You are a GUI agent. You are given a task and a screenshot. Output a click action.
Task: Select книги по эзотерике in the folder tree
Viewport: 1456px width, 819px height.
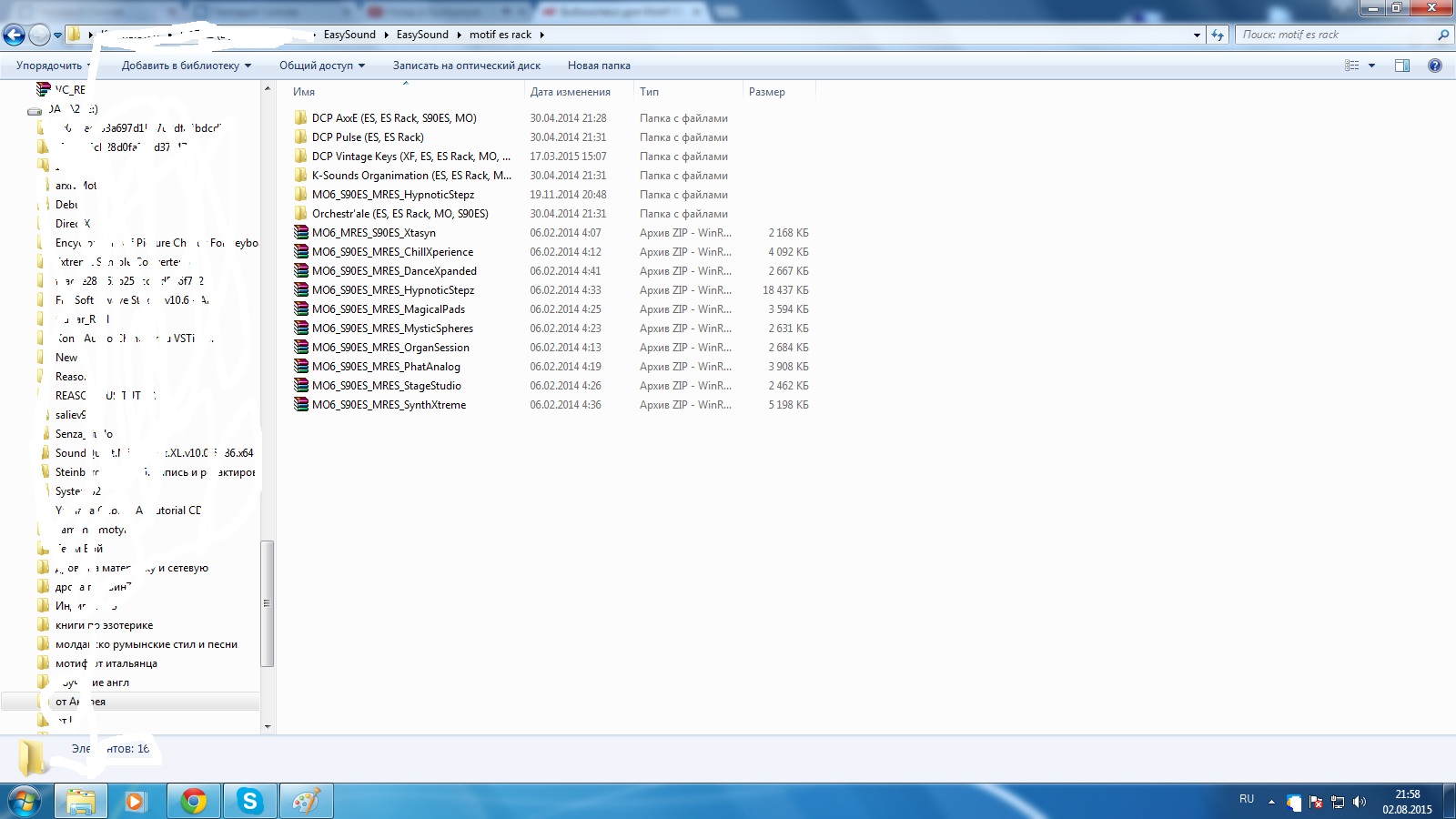pos(104,625)
